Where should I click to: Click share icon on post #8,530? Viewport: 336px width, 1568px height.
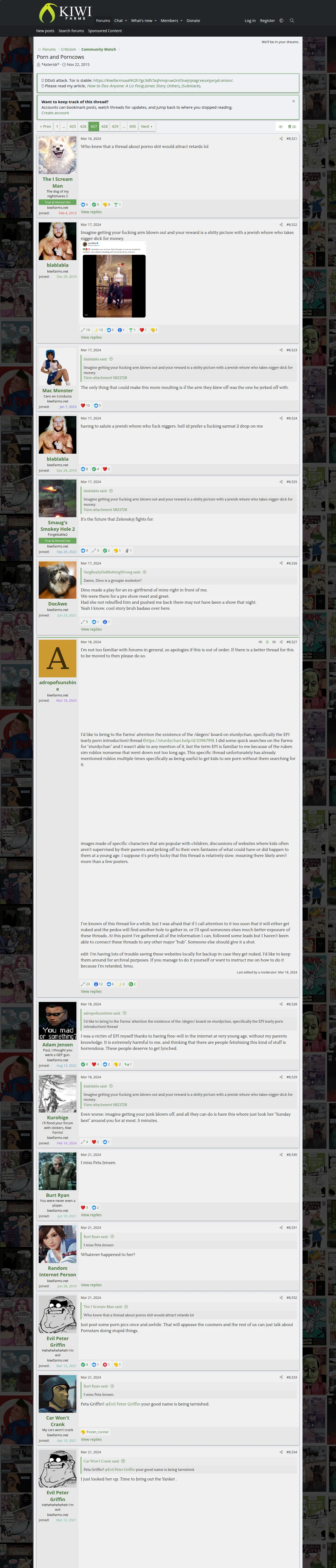pos(281,1155)
